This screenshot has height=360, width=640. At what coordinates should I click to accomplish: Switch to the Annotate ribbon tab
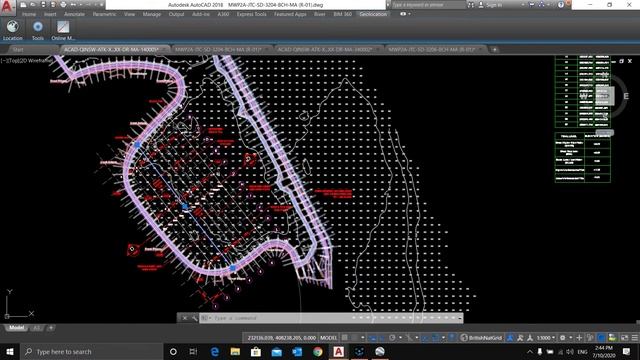point(74,14)
